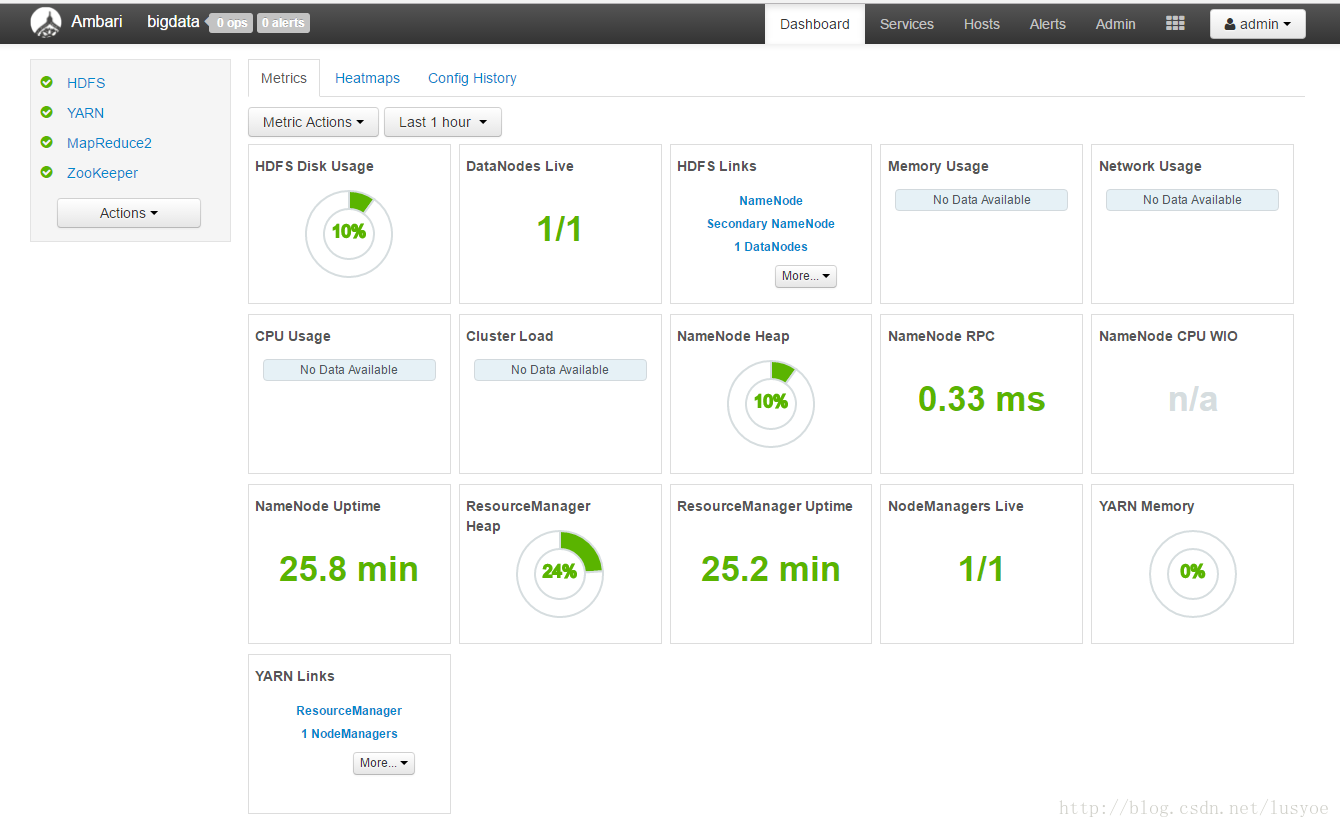Open the More dropdown in HDFS Links

pyautogui.click(x=806, y=276)
